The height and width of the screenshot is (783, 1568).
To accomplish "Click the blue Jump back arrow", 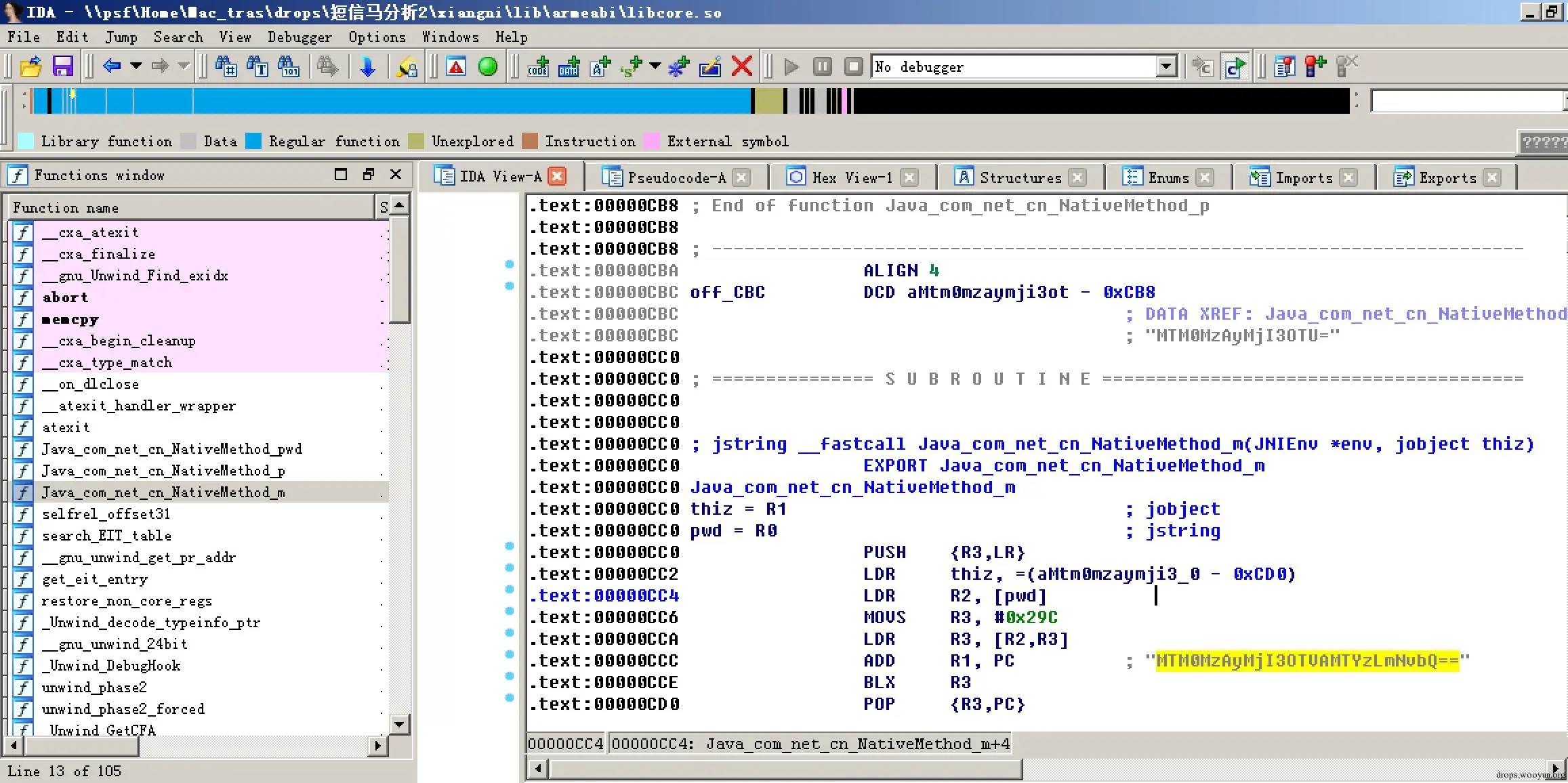I will point(111,66).
